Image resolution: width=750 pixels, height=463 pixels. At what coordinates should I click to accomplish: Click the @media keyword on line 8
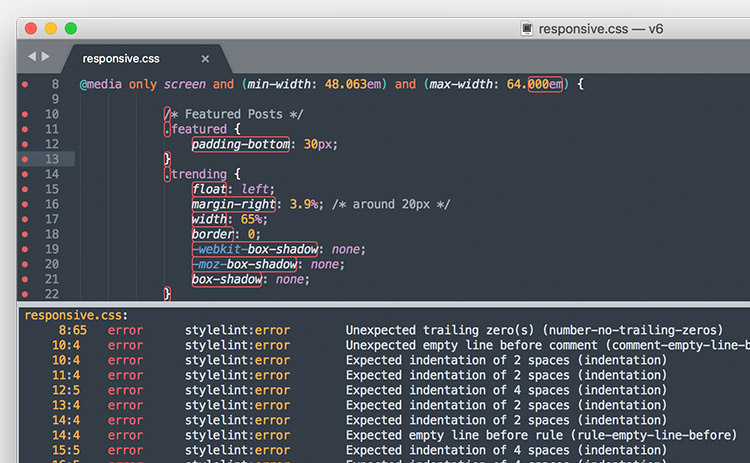coord(100,84)
